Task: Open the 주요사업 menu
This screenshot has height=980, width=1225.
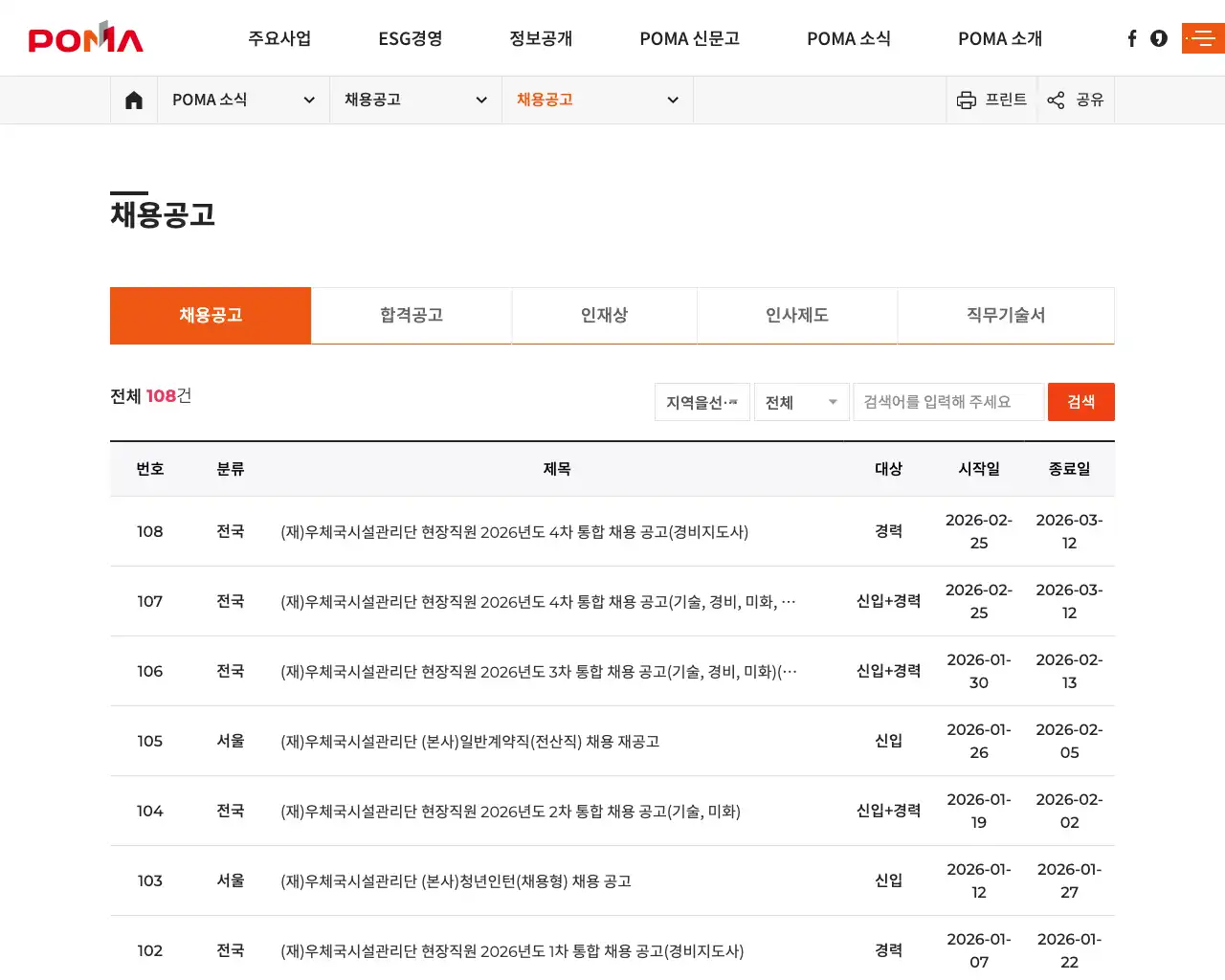Action: coord(279,38)
